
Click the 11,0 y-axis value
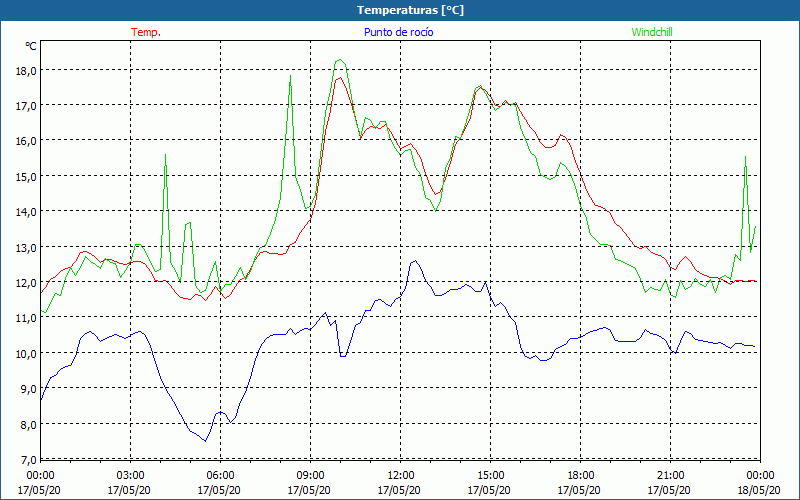pos(26,318)
